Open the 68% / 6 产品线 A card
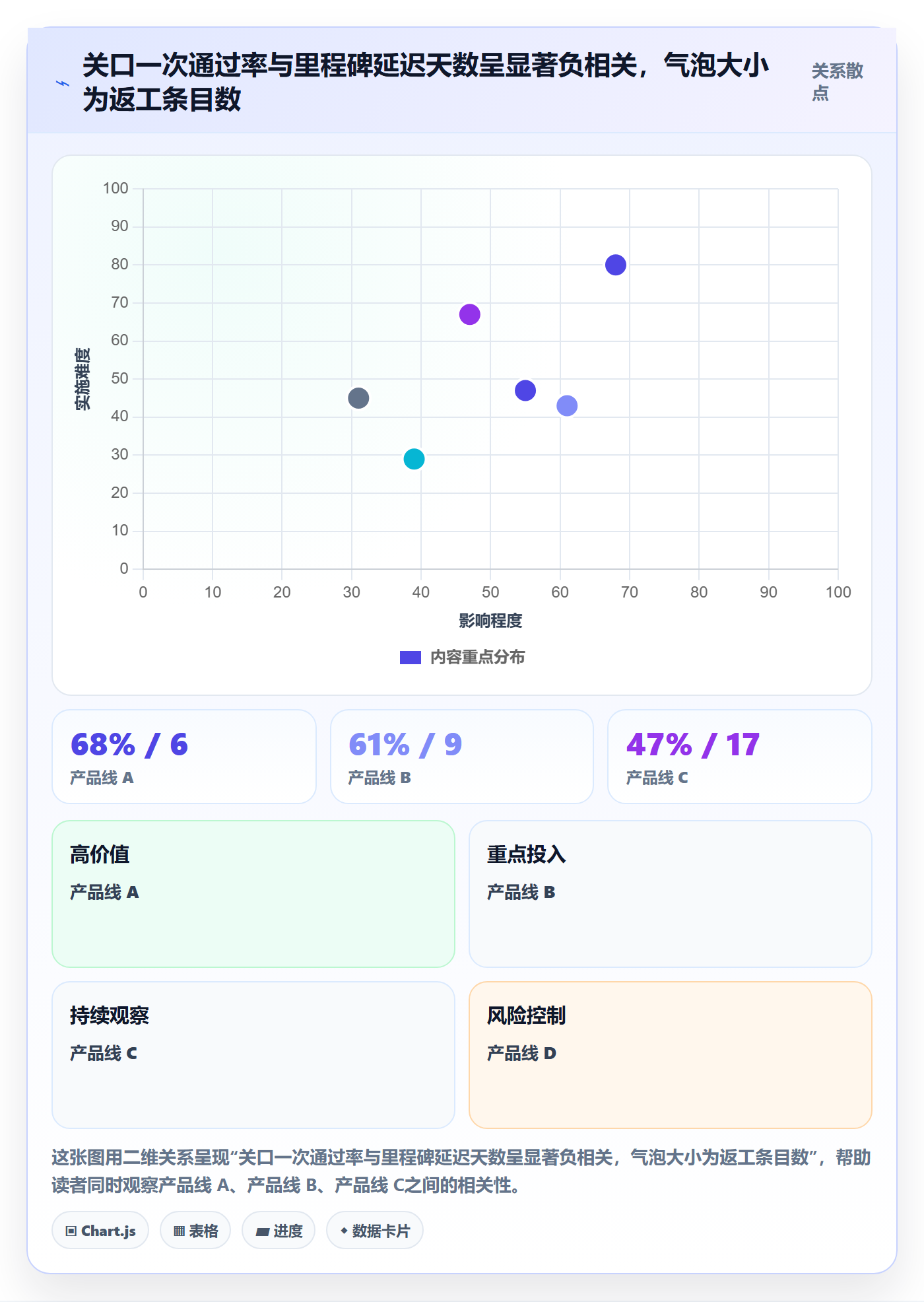The height and width of the screenshot is (1302, 924). (x=184, y=757)
